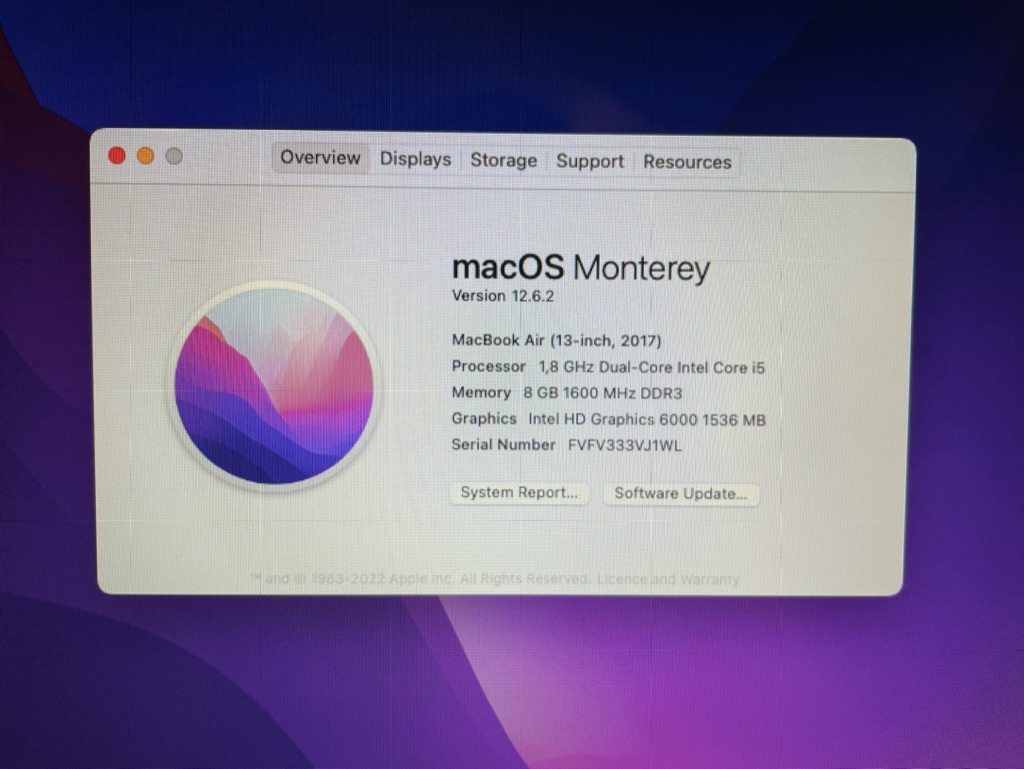Go to the Support tab
Image resolution: width=1024 pixels, height=769 pixels.
pos(590,161)
